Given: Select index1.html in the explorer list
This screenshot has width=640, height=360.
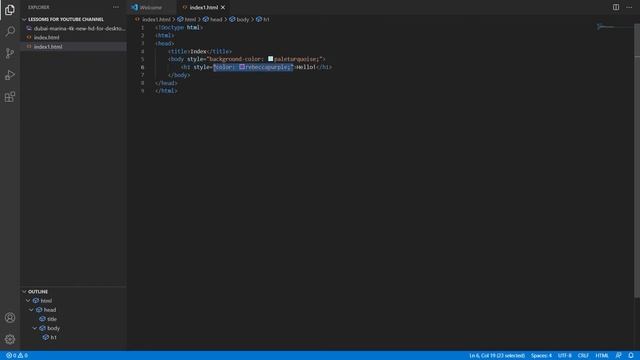Looking at the screenshot, I should [74, 47].
